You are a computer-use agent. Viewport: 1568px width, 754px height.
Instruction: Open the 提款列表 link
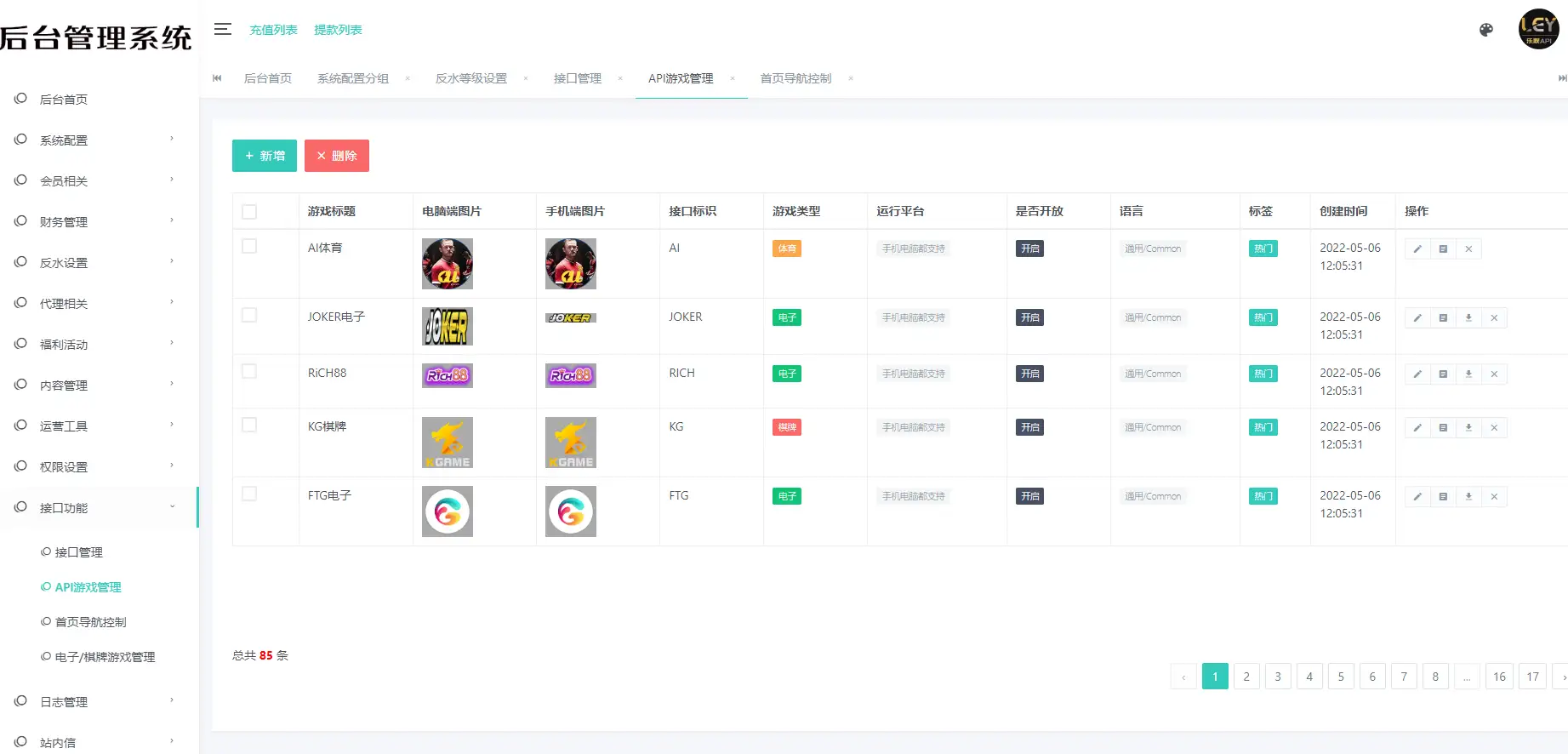[x=338, y=30]
